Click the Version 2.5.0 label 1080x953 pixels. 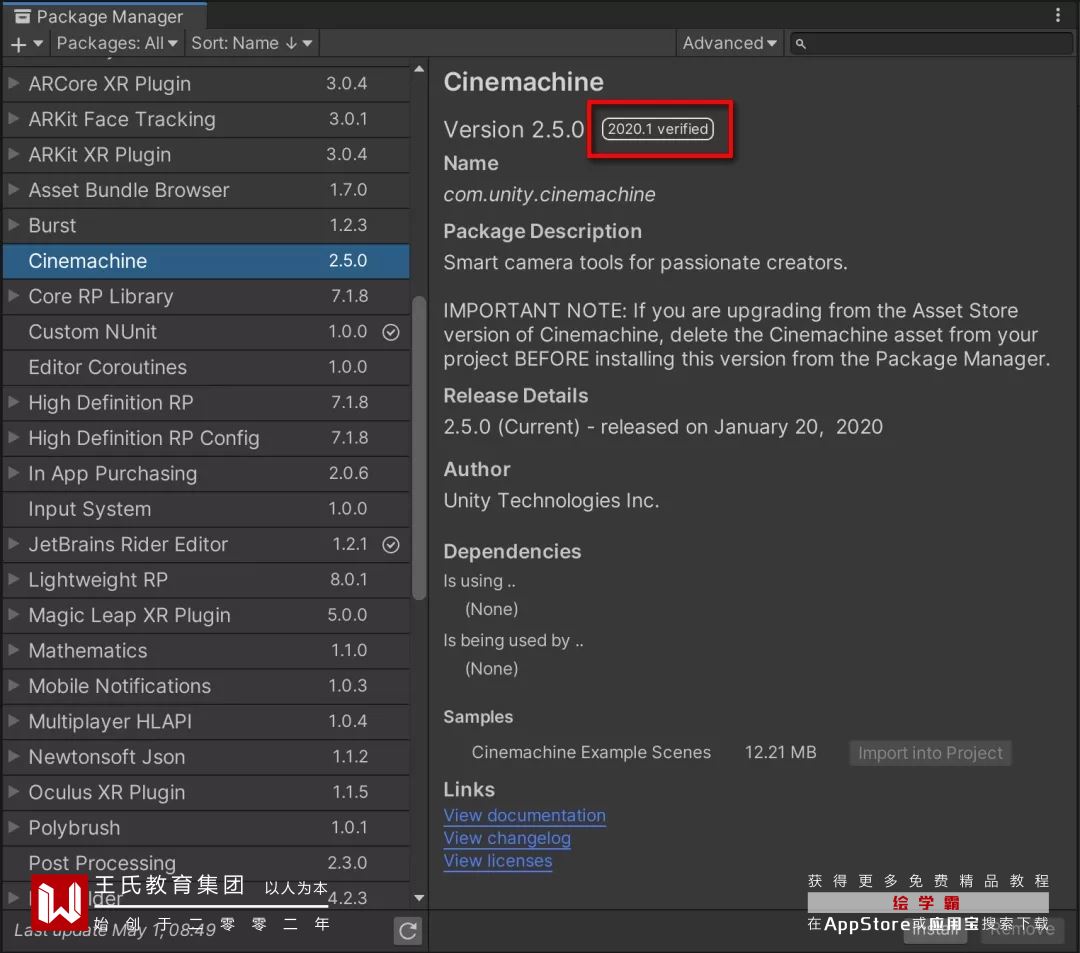click(514, 129)
